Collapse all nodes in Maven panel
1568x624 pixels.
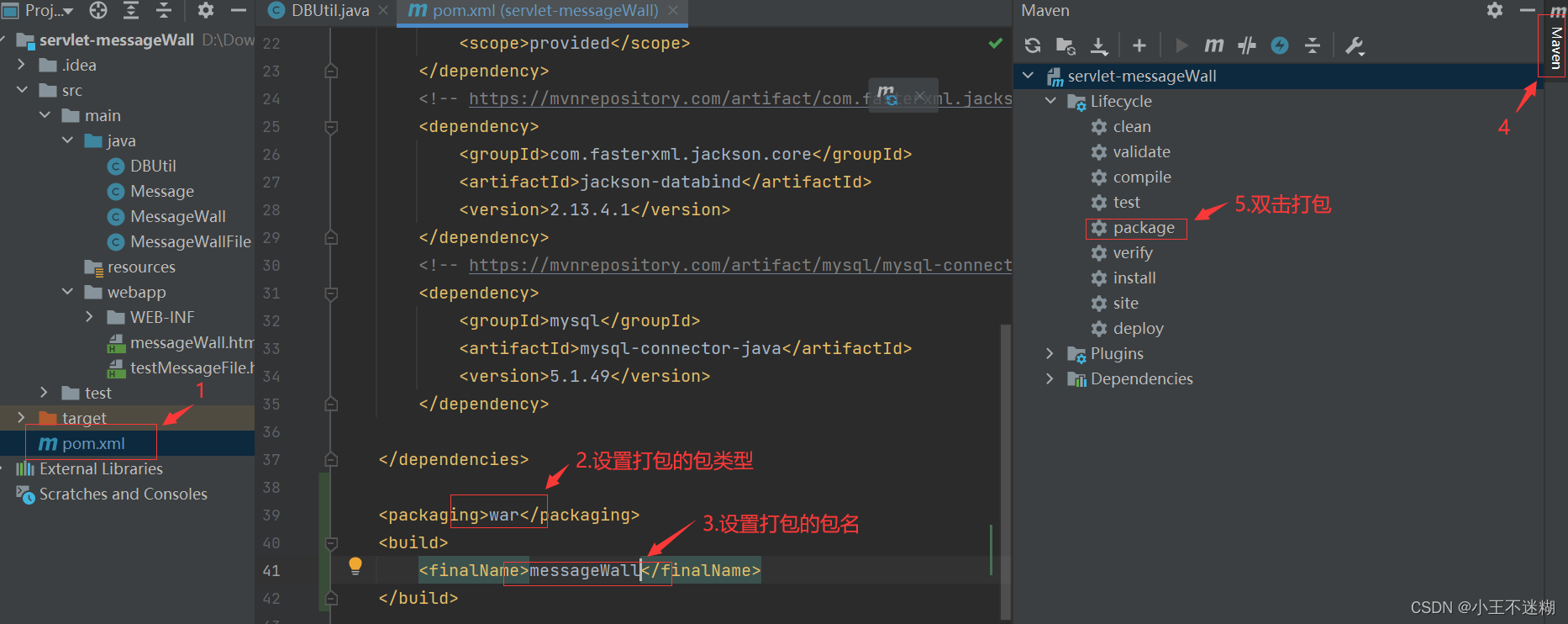1313,45
